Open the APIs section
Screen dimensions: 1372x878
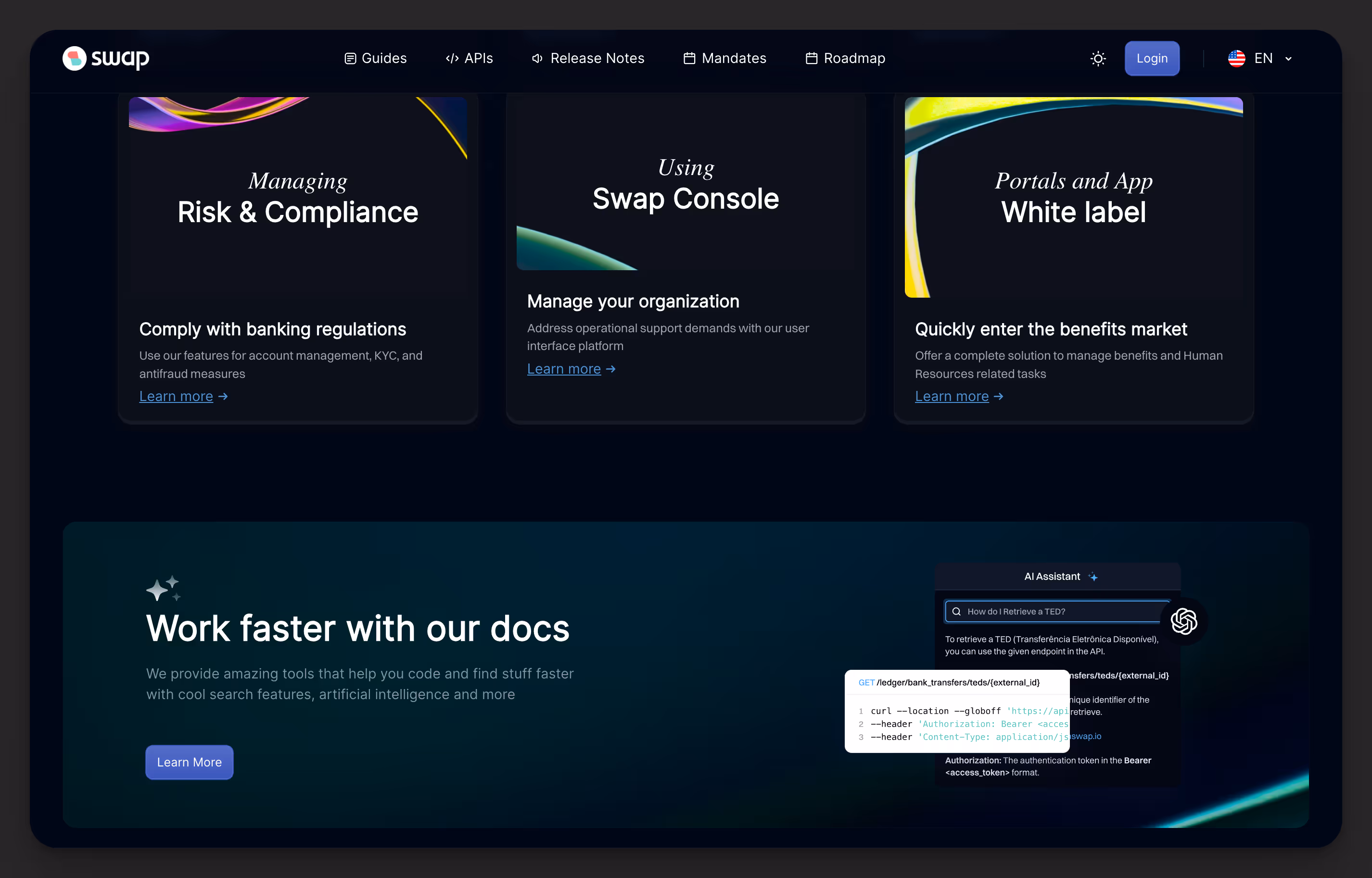[470, 58]
